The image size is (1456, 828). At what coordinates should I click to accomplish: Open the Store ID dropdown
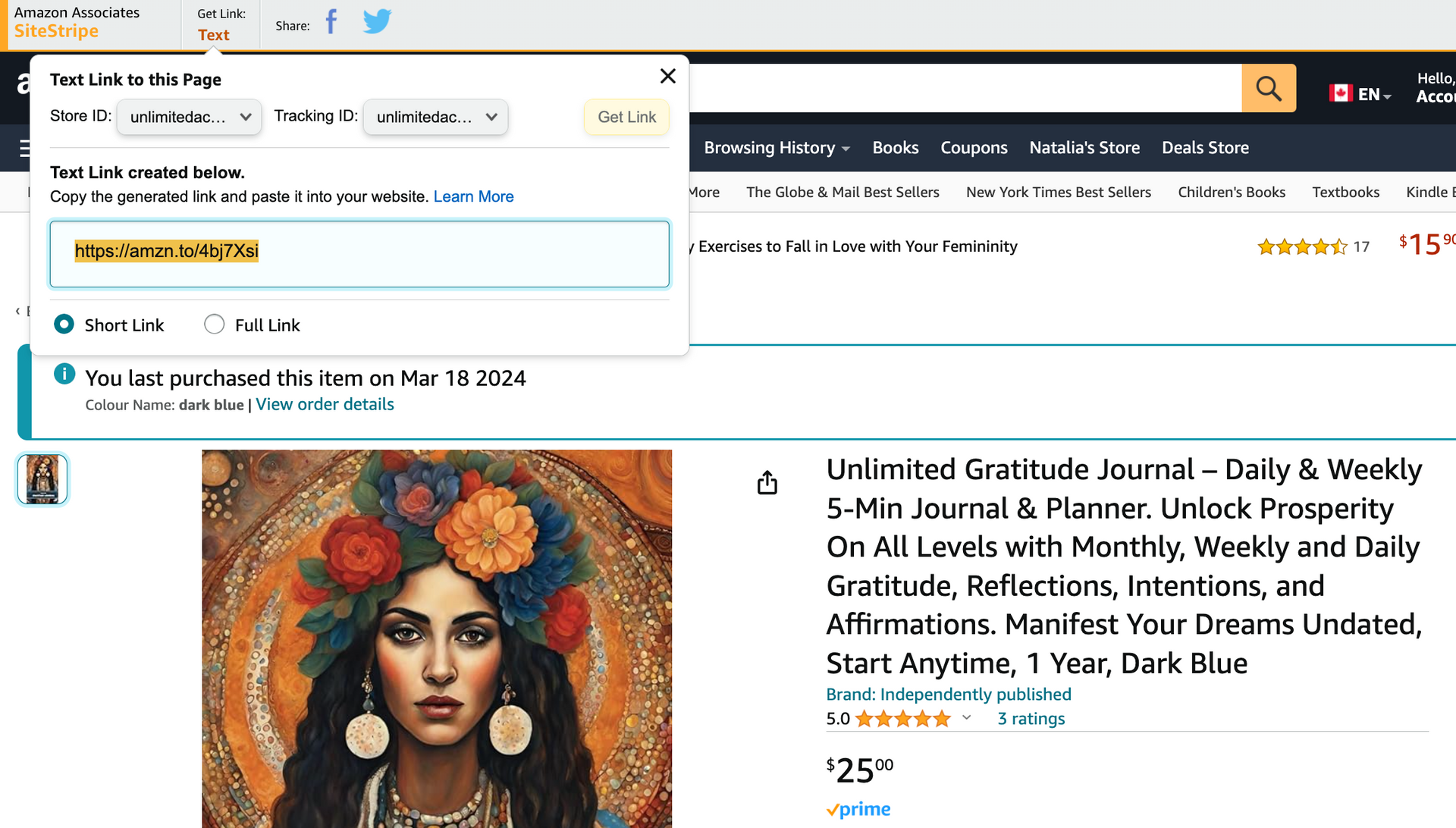point(190,117)
